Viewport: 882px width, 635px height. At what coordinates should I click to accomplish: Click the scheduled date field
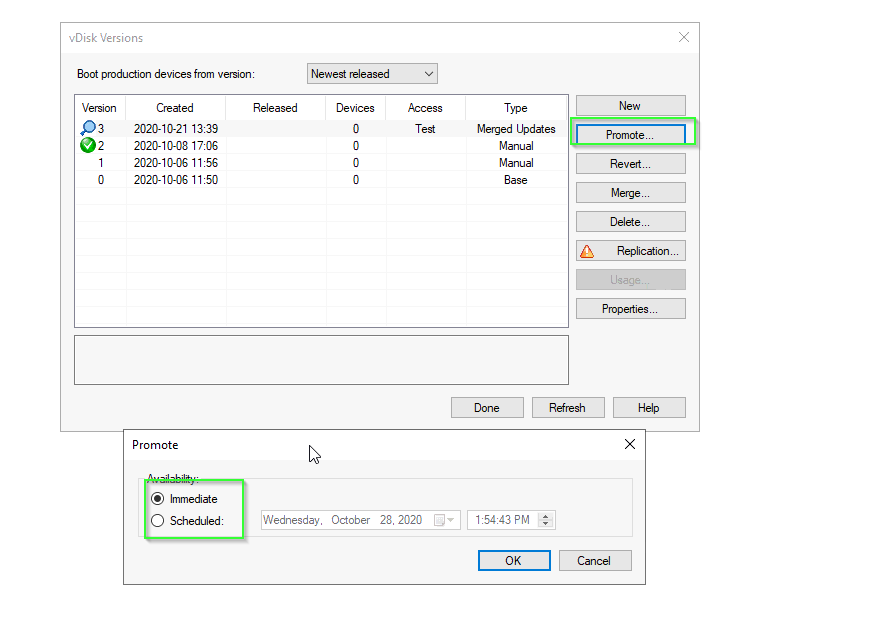coord(361,520)
